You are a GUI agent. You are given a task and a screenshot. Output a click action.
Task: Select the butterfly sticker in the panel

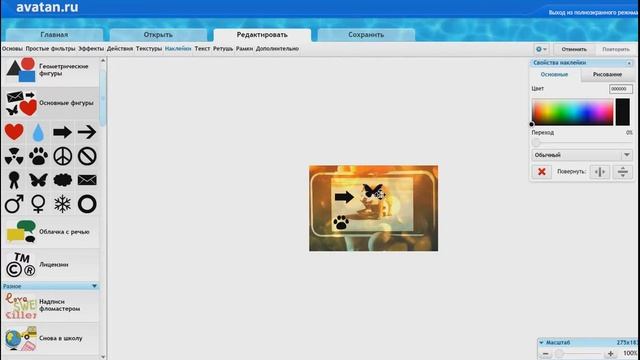[x=38, y=180]
